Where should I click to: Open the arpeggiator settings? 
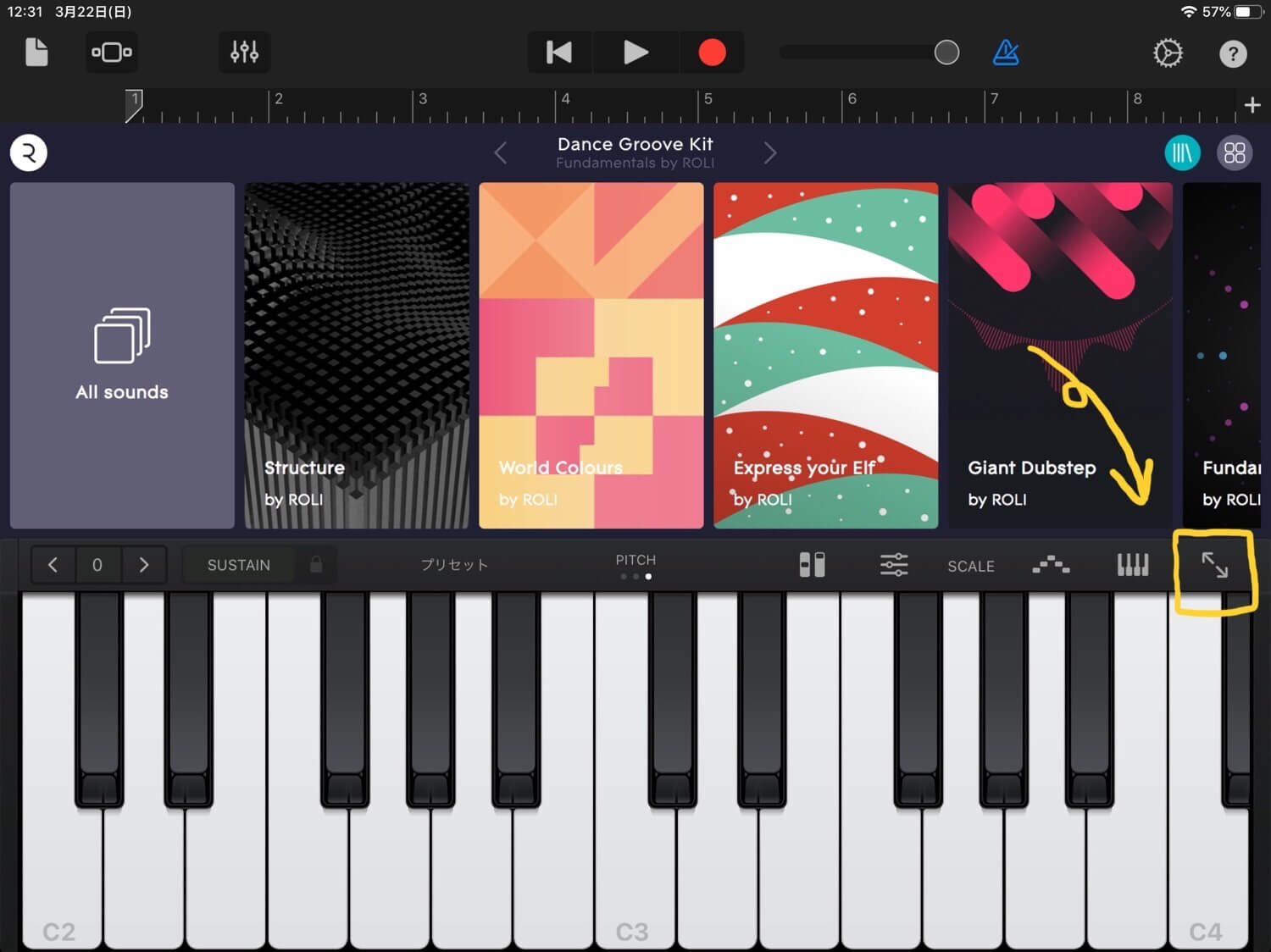tap(1051, 565)
